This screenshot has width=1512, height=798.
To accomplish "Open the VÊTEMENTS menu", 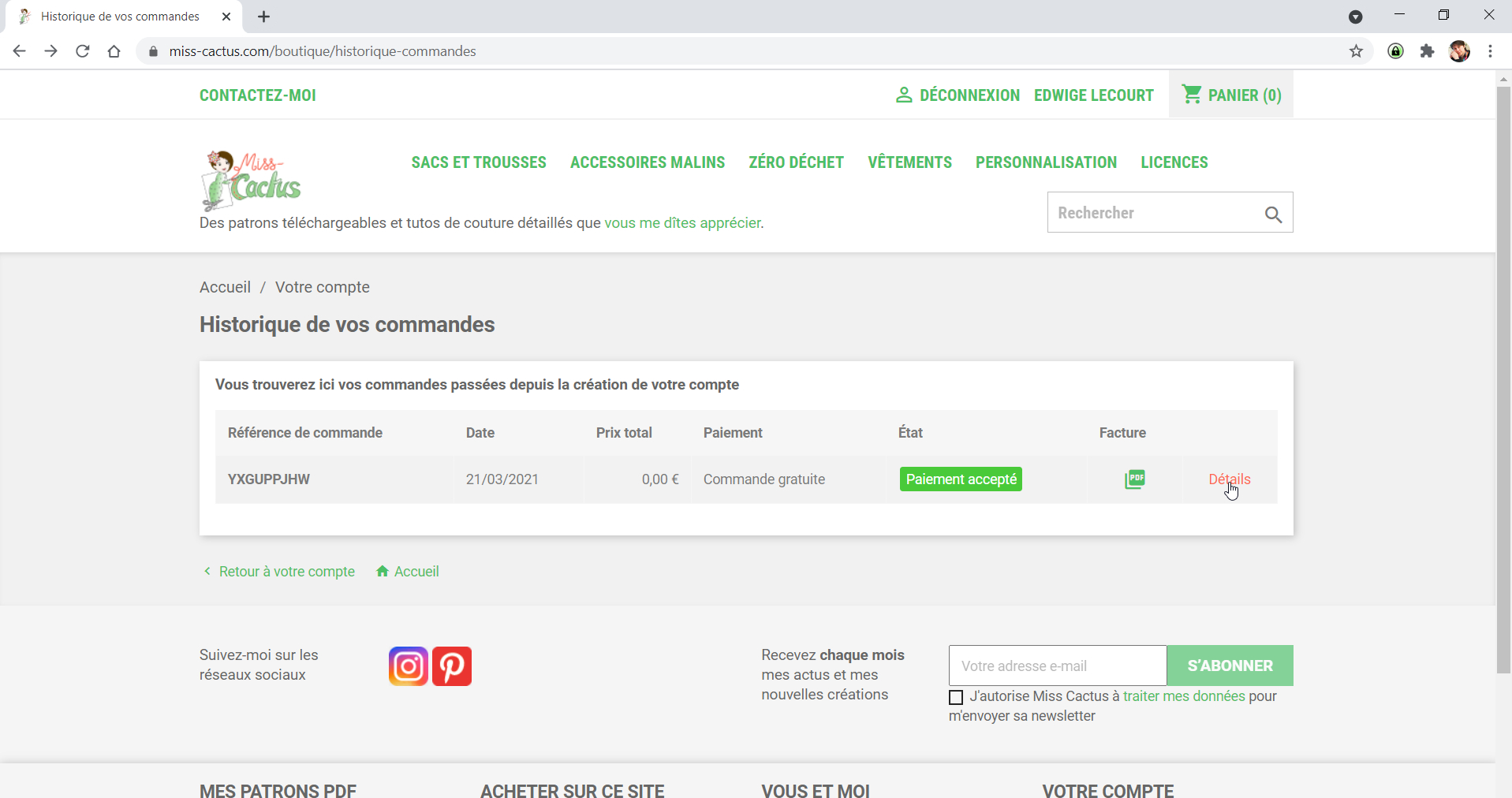I will tap(909, 162).
